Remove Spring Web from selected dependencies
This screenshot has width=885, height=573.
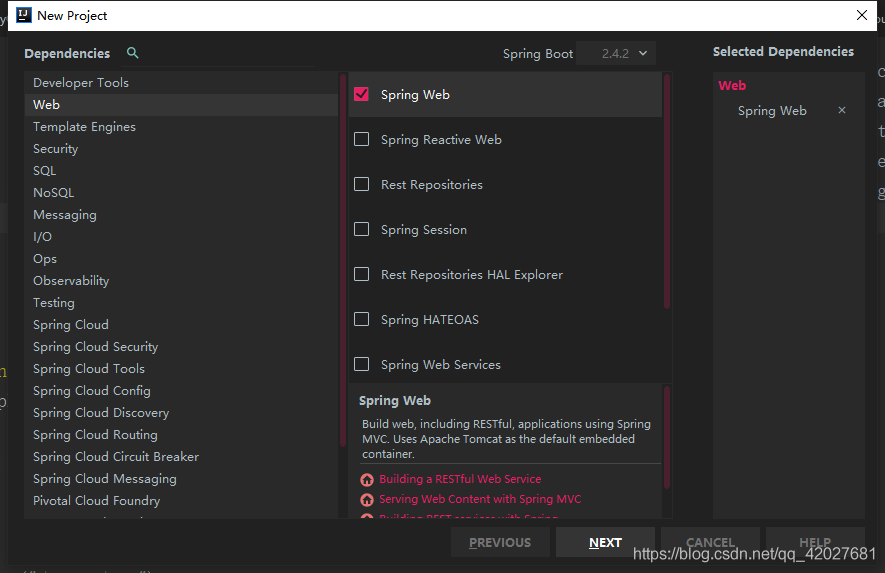click(x=842, y=110)
